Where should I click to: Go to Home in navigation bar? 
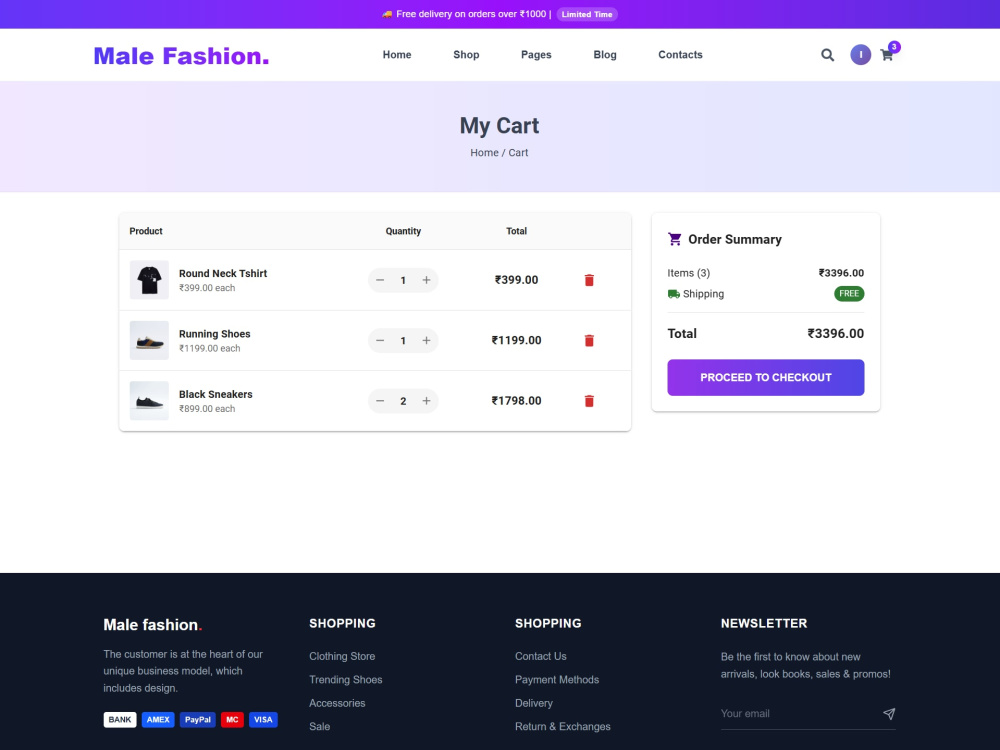(397, 55)
